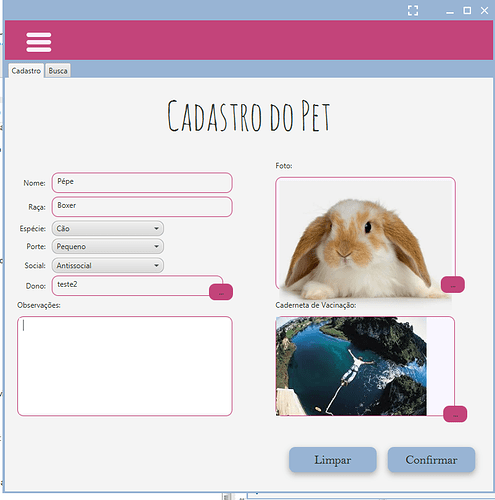Switch to the Busca tab

tap(58, 71)
